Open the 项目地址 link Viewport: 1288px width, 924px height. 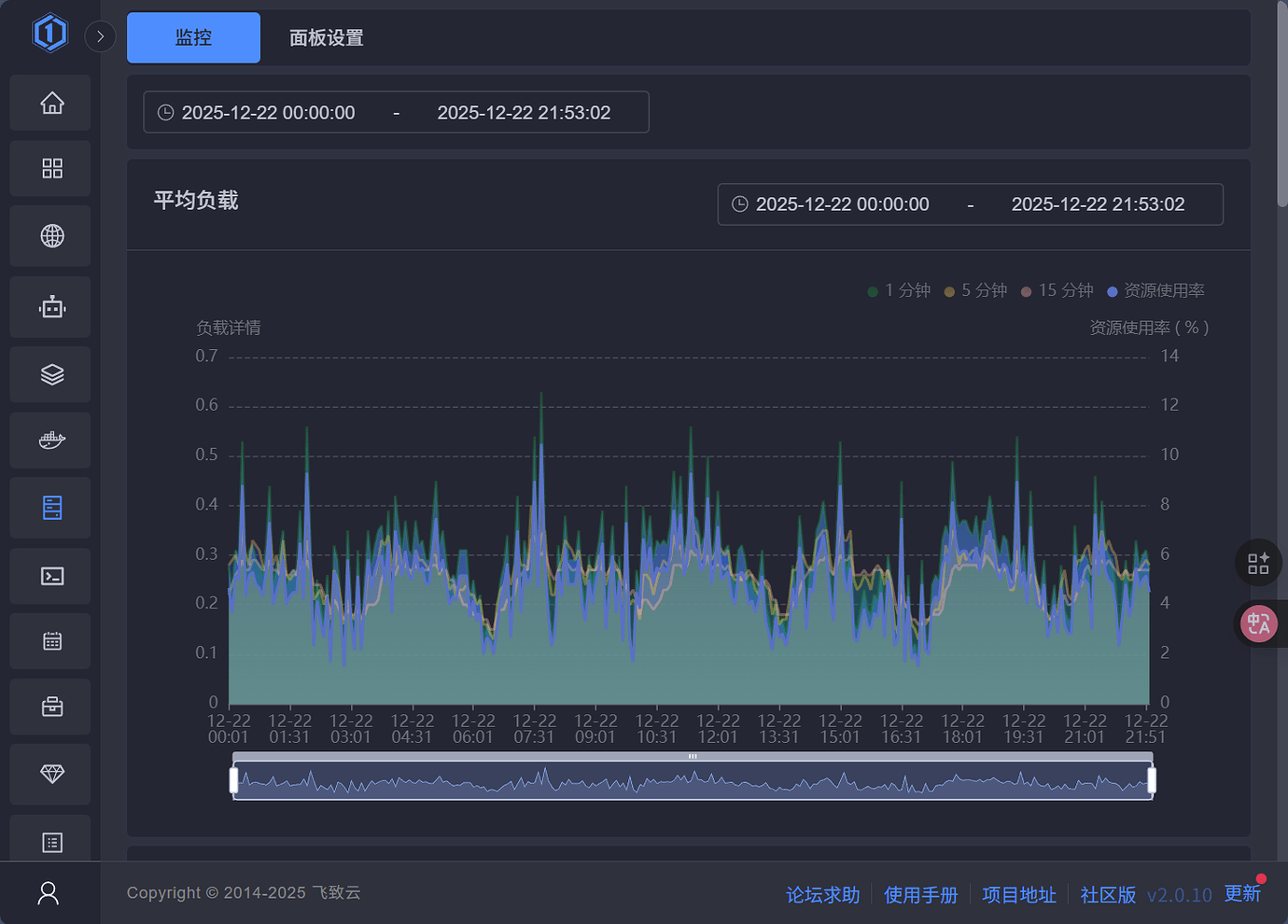(1018, 895)
